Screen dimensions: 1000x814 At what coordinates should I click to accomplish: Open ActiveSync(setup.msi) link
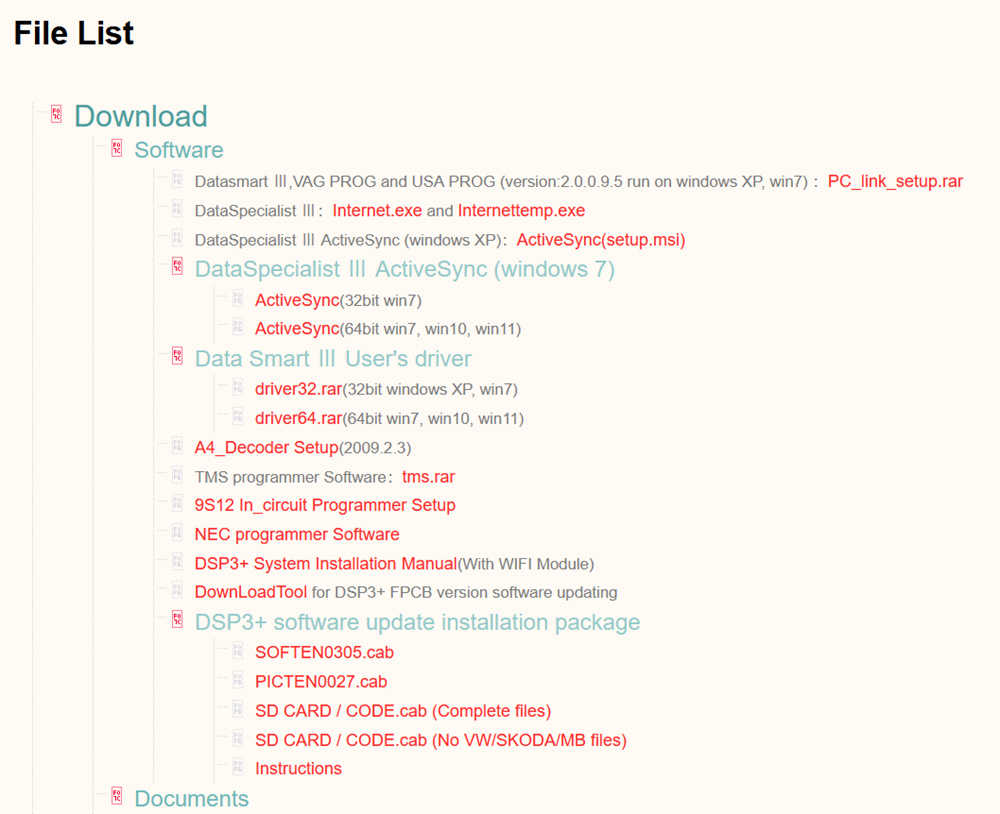pos(600,240)
